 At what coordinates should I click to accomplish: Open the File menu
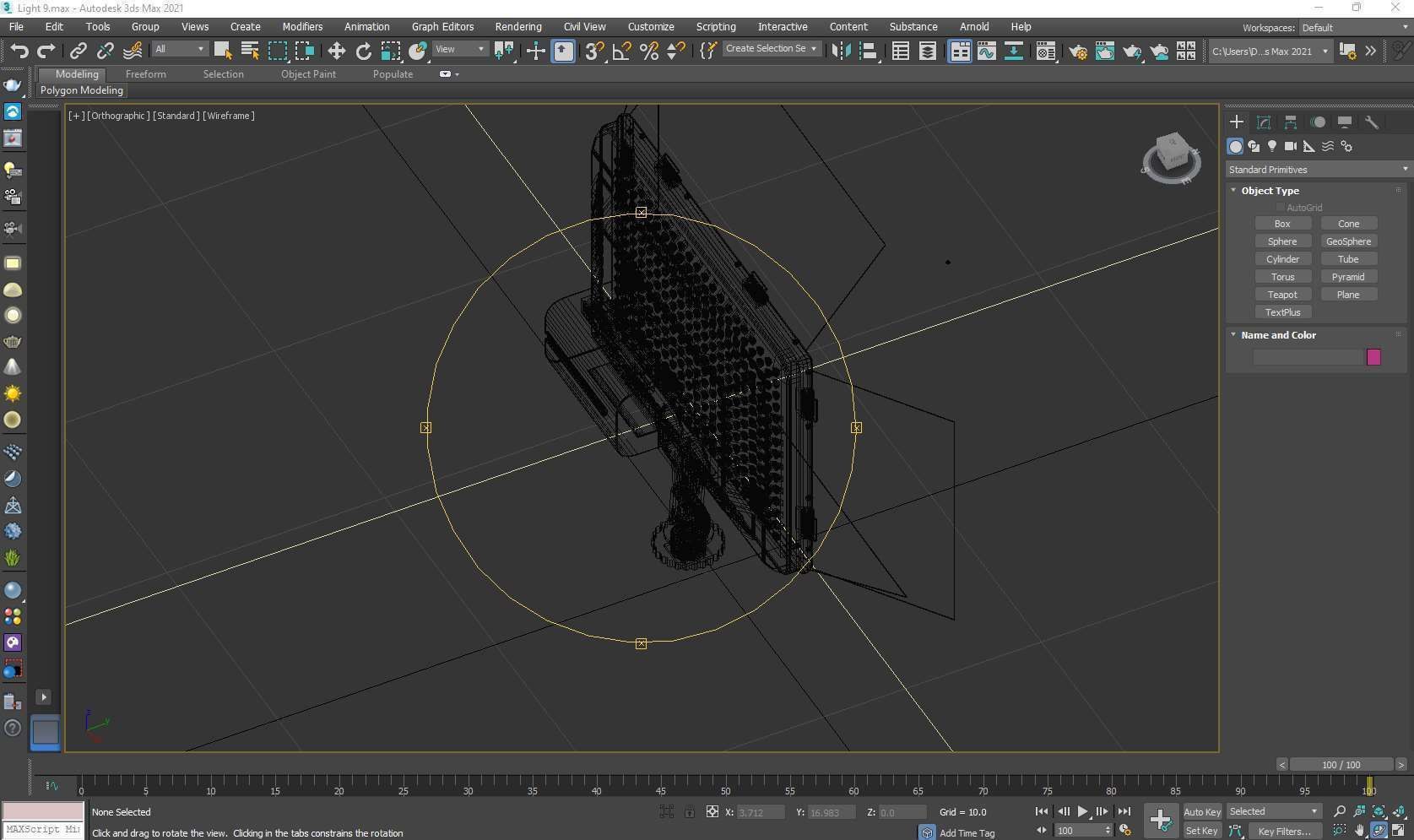click(16, 27)
